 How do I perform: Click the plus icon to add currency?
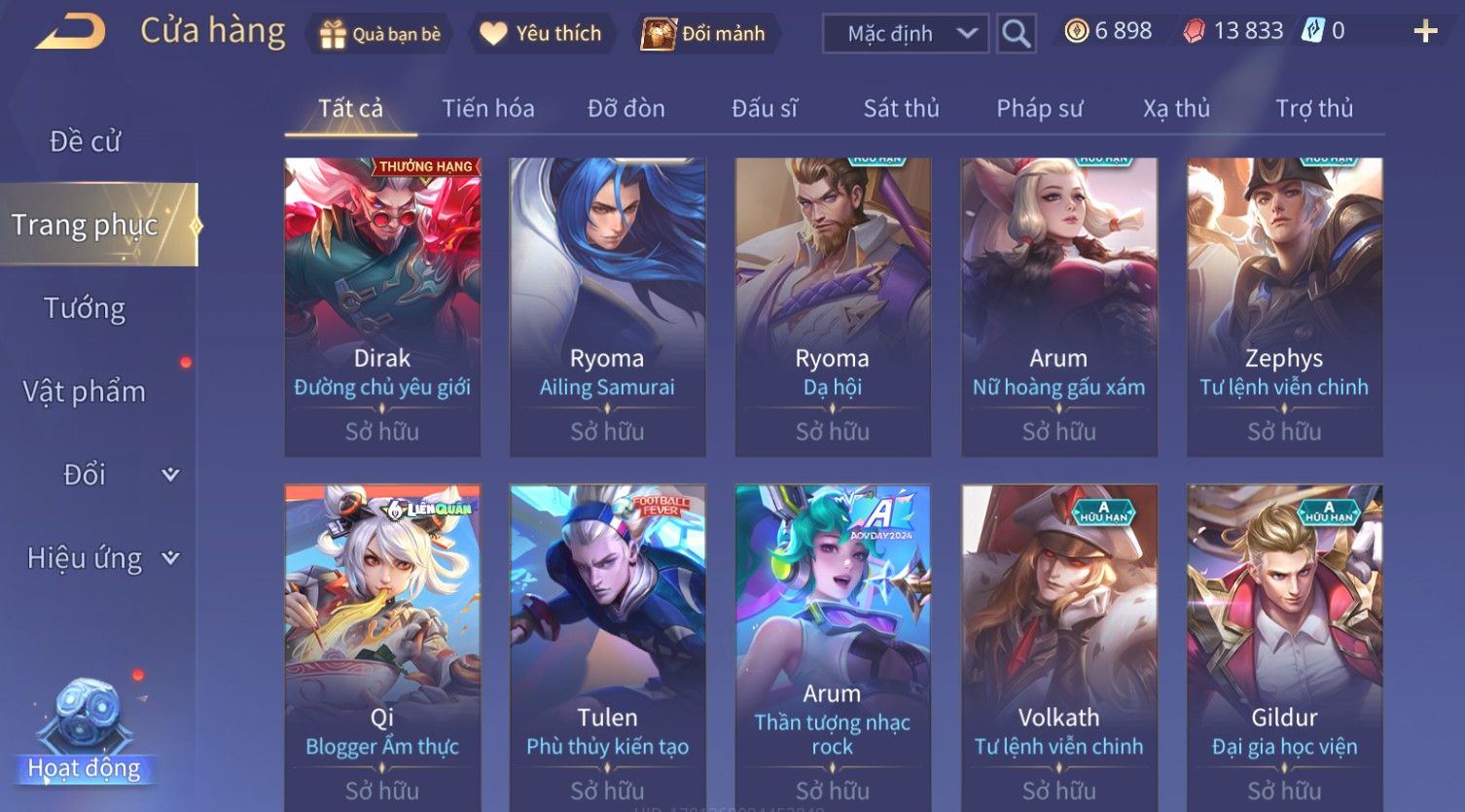(x=1425, y=32)
